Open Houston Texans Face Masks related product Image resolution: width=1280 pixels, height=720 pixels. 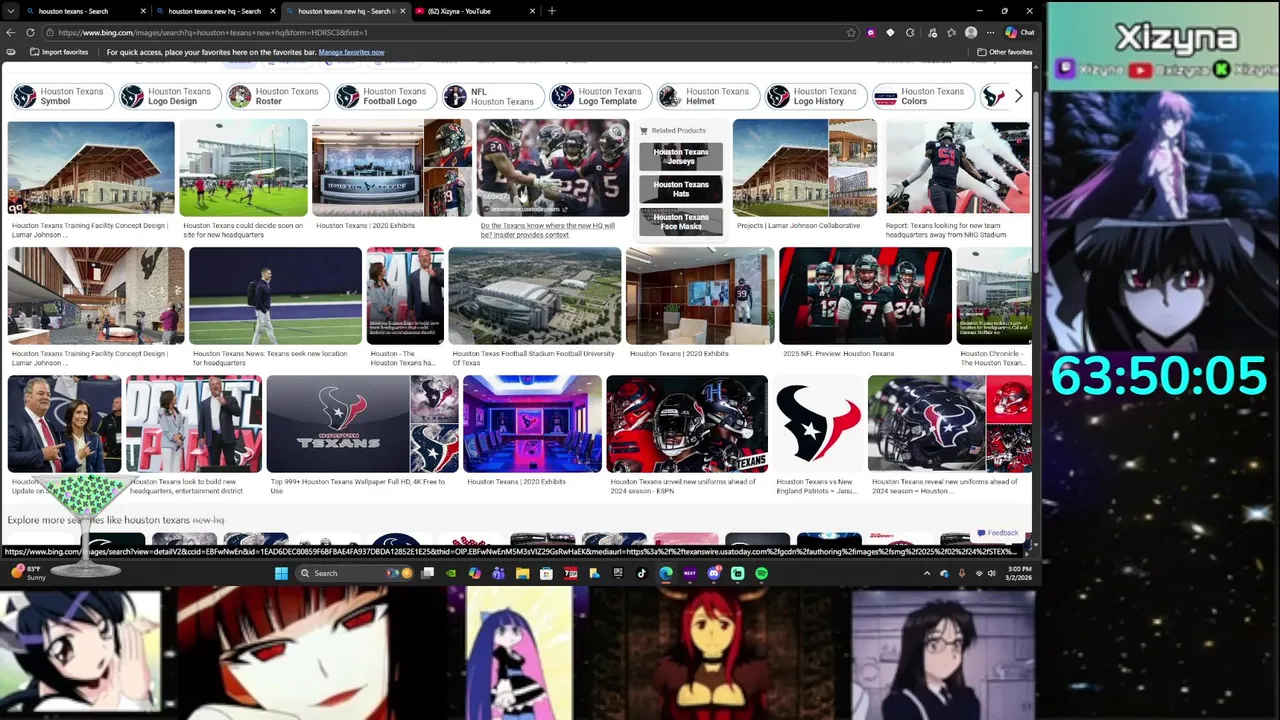pyautogui.click(x=681, y=221)
